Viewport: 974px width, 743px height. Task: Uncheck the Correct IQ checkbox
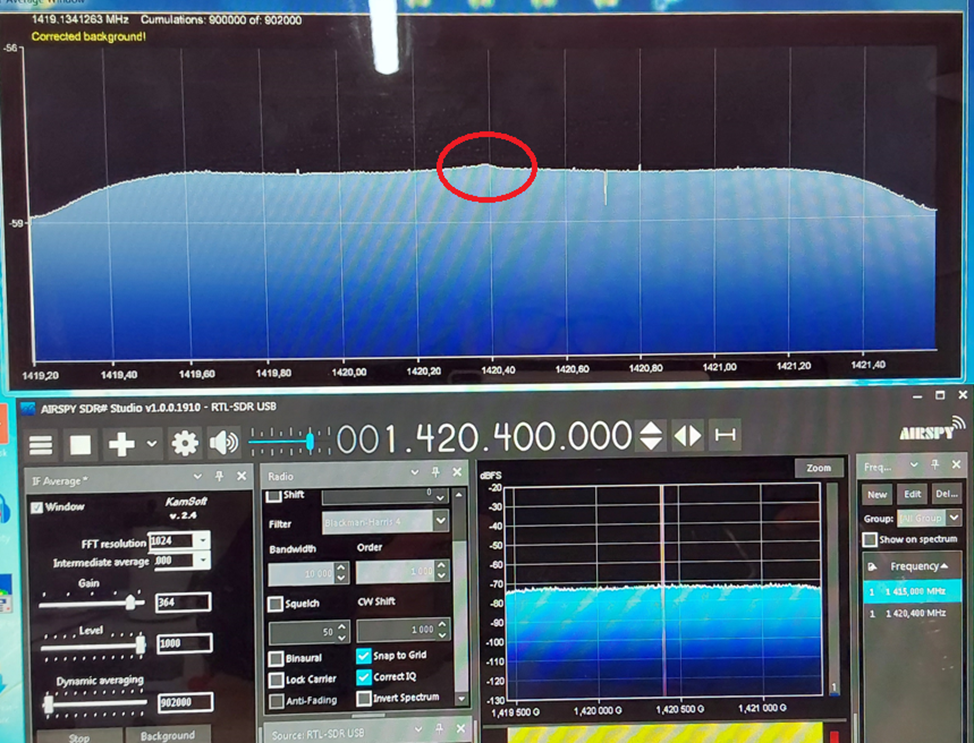coord(364,677)
